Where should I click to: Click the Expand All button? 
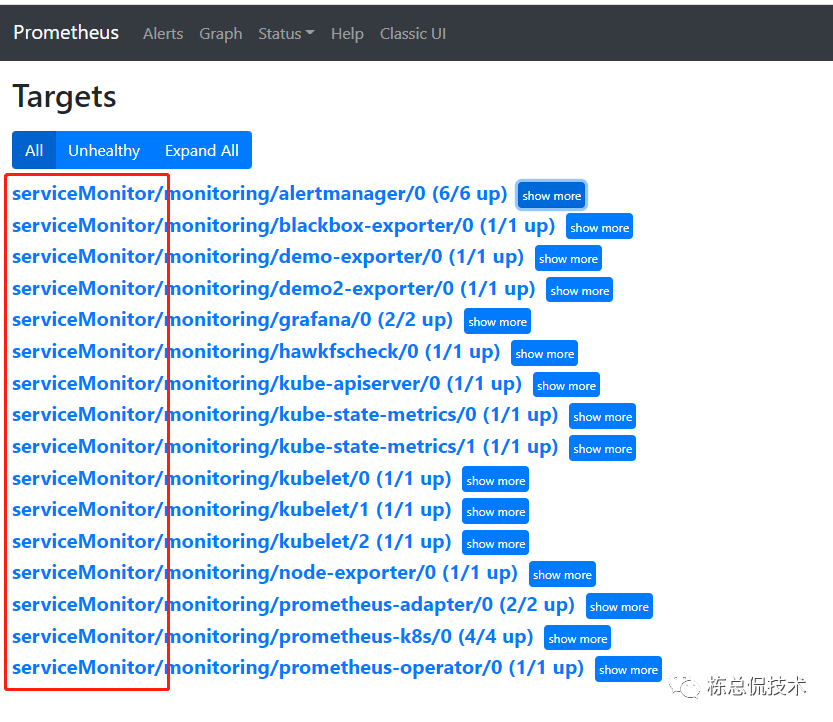coord(201,150)
